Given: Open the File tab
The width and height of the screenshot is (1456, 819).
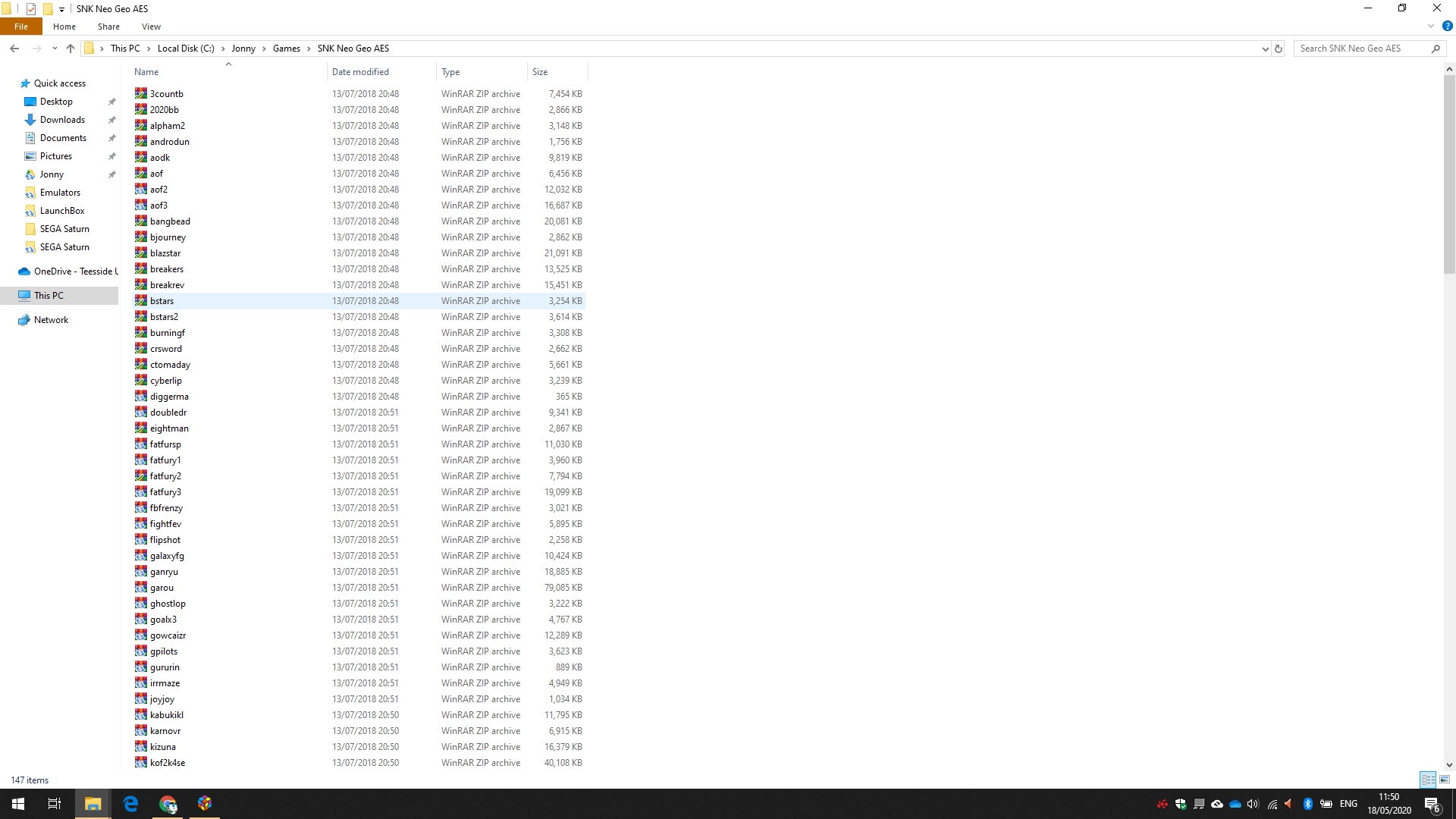Looking at the screenshot, I should (21, 27).
